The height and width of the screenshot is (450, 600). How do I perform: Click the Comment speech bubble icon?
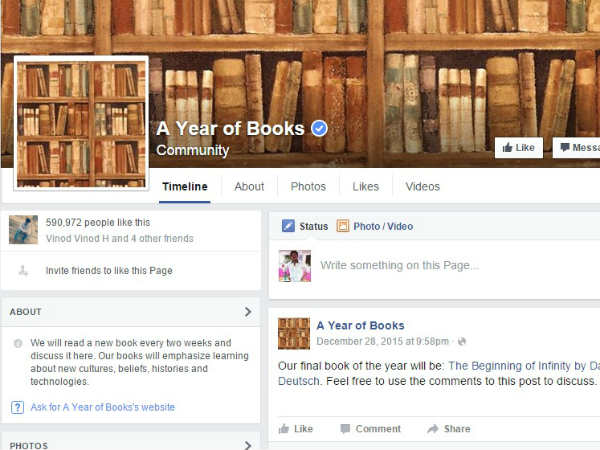coord(345,429)
